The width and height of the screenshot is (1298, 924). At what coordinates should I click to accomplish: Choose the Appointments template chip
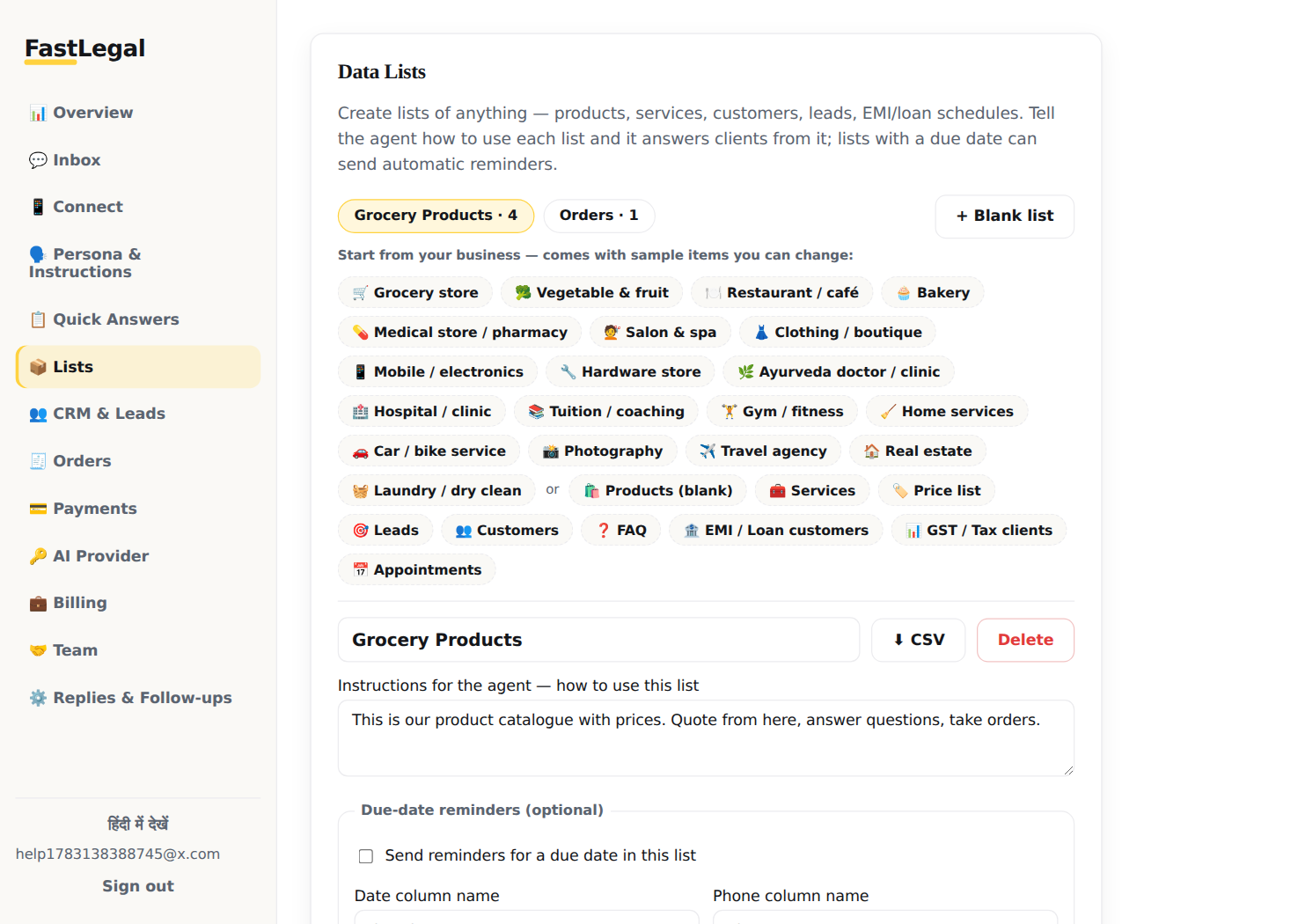click(x=417, y=570)
